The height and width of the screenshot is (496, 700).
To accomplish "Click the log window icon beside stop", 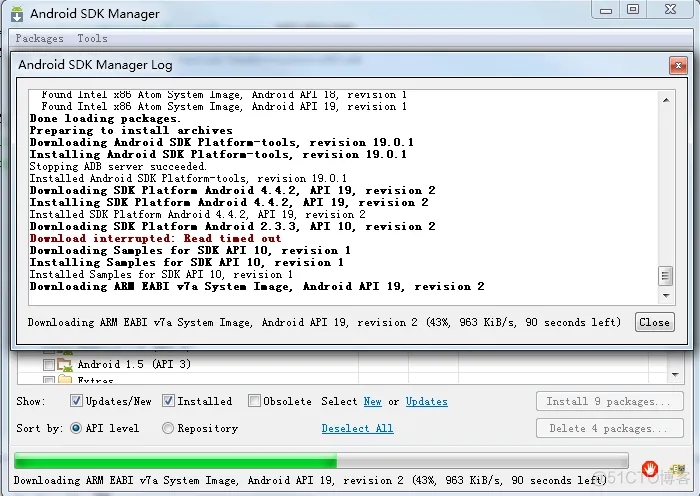I will pos(678,469).
